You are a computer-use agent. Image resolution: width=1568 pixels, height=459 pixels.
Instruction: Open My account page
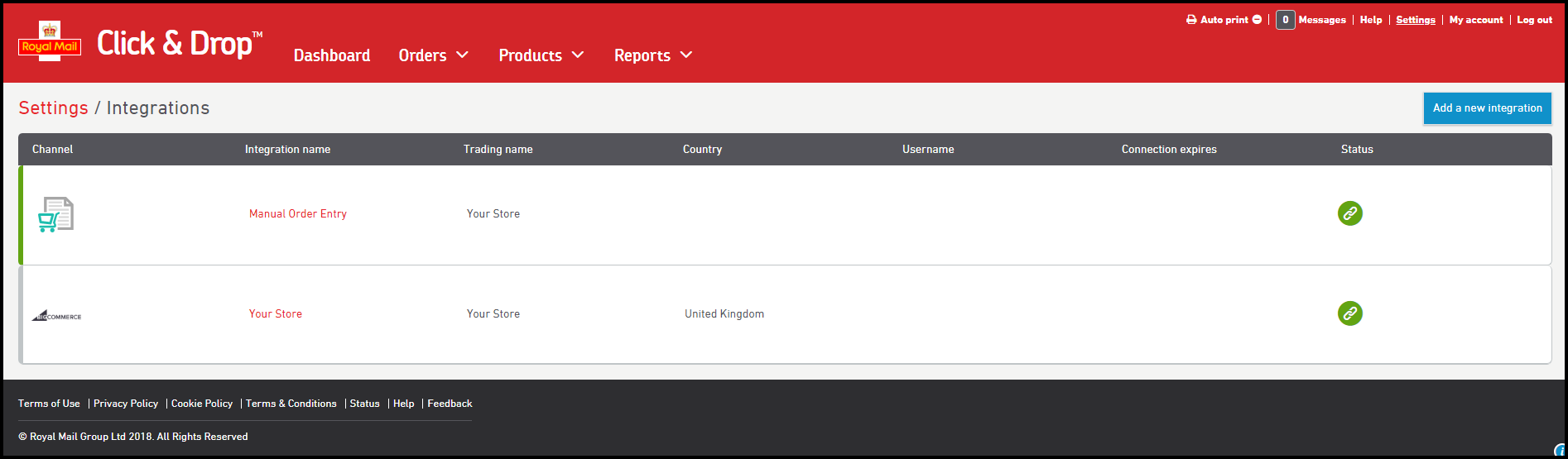pos(1475,20)
